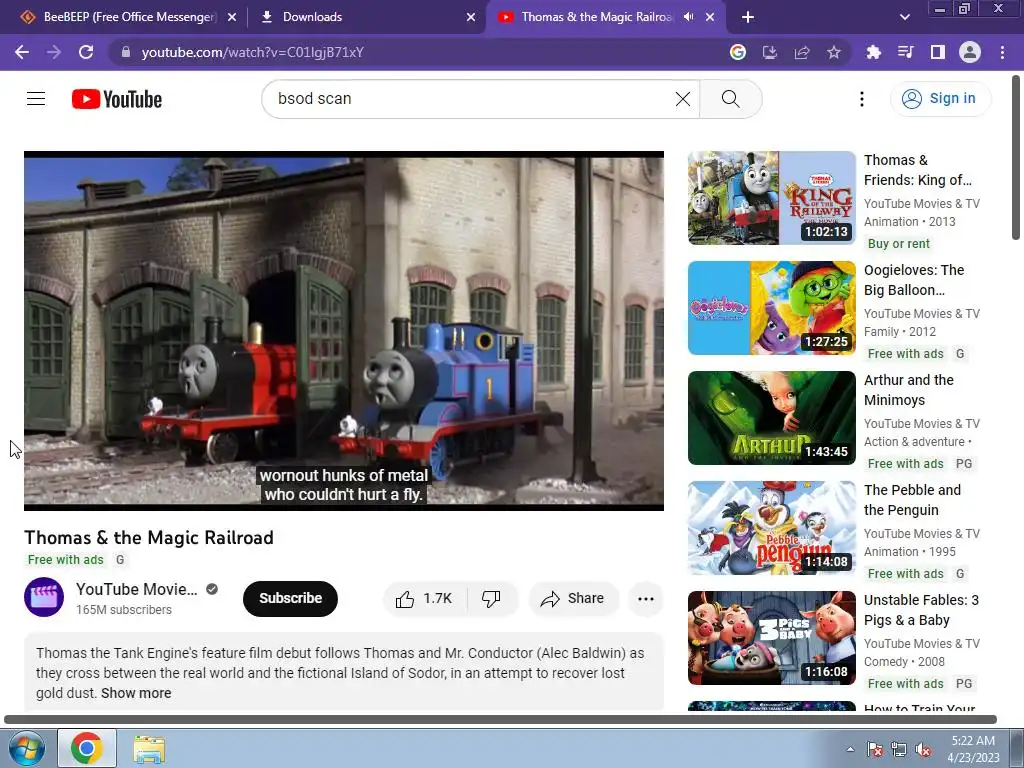Click the video player to pause

[344, 330]
